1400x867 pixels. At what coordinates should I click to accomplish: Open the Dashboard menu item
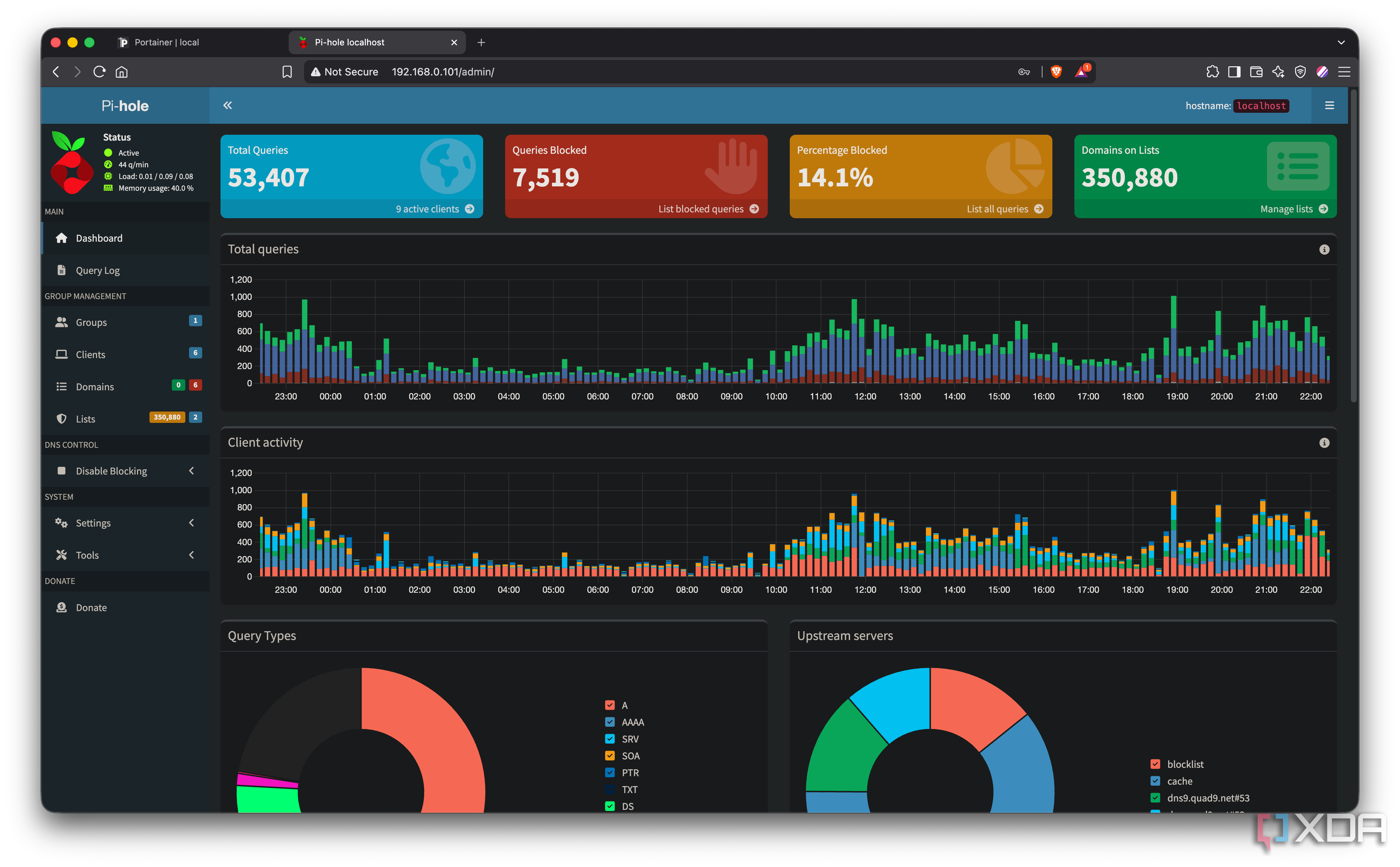tap(126, 238)
